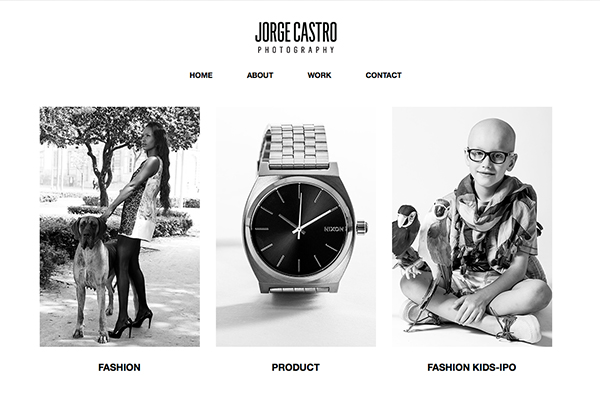The image size is (600, 400).
Task: Open the WORK menu item
Action: (319, 75)
